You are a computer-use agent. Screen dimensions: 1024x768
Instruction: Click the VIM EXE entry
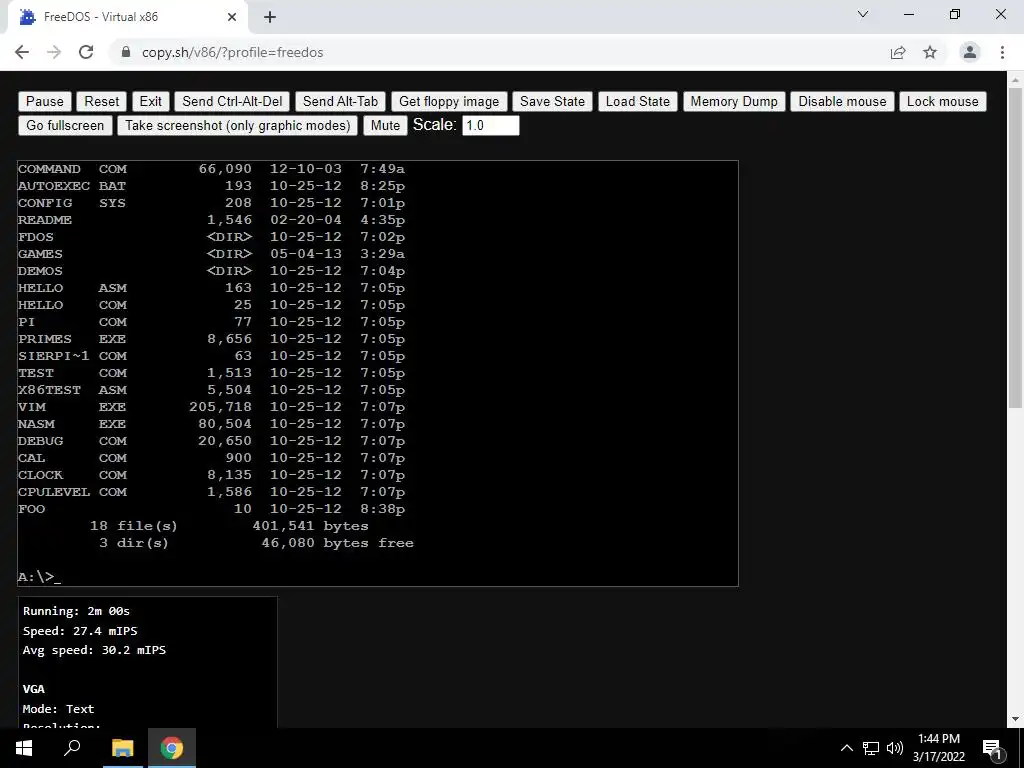click(x=211, y=407)
